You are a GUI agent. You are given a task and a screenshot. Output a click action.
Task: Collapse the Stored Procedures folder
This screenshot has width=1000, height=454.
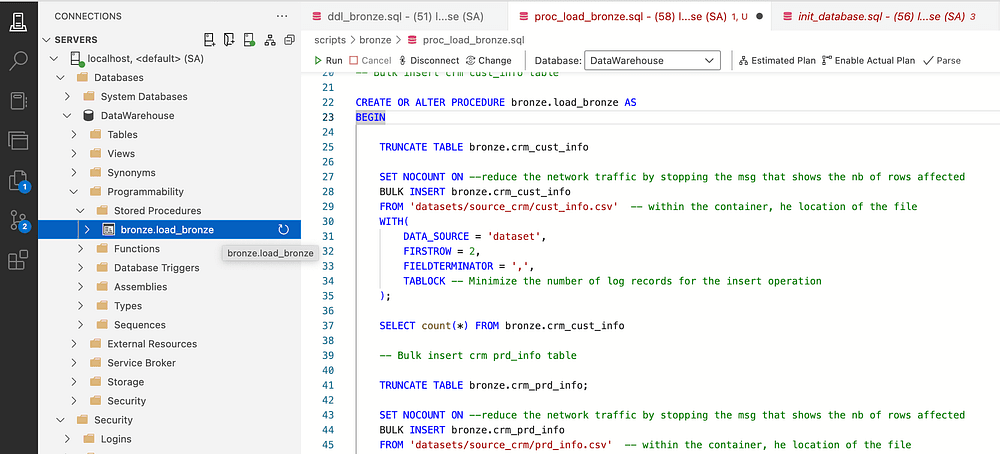point(80,211)
